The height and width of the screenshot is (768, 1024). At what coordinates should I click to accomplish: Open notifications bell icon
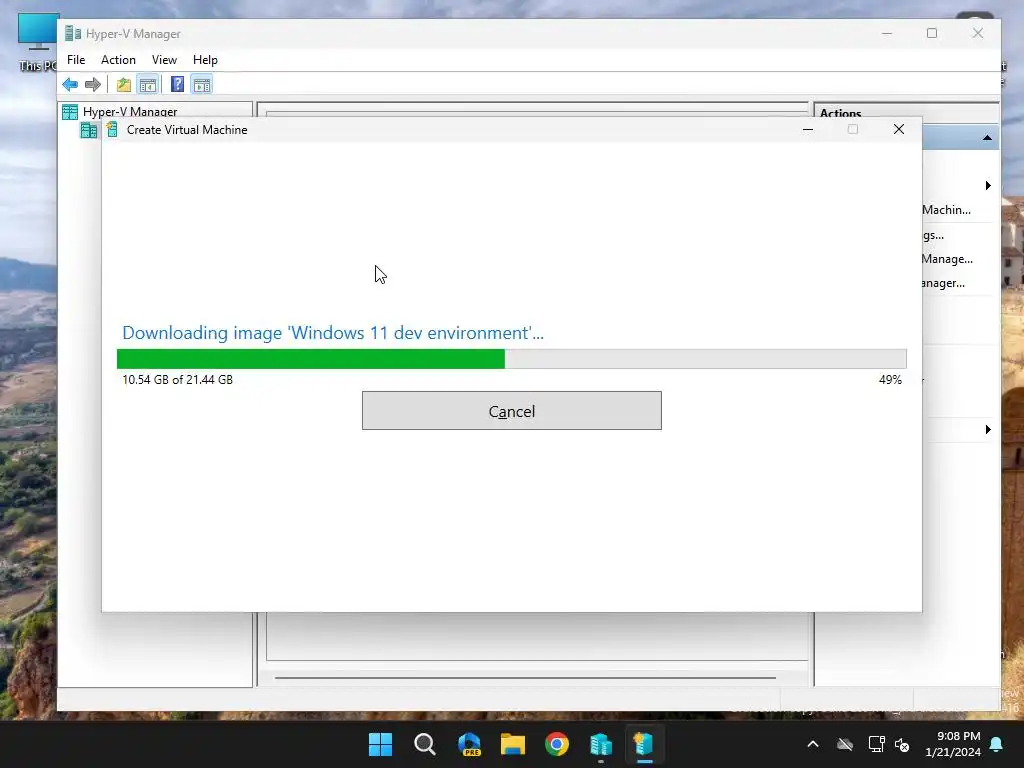pos(997,744)
